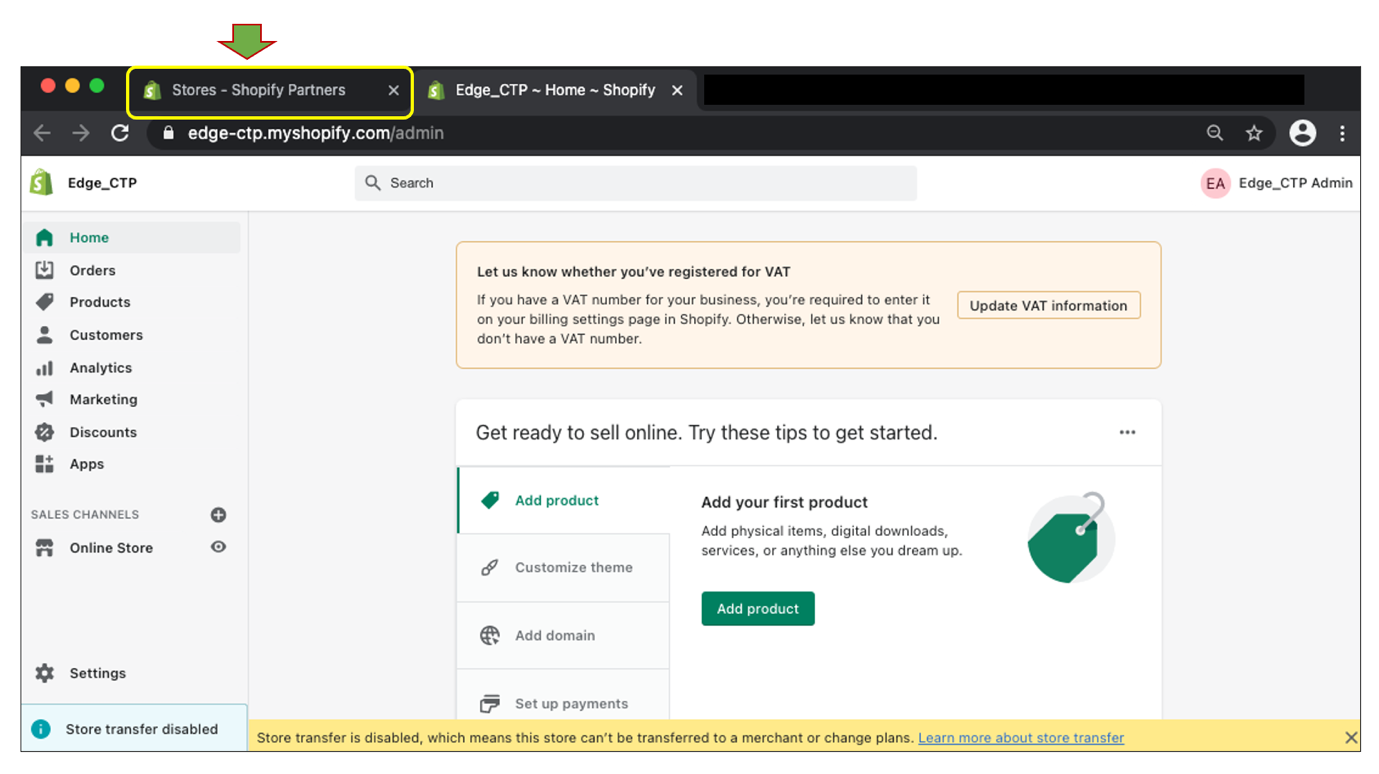The width and height of the screenshot is (1379, 774).
Task: Click the browser back arrow
Action: click(41, 133)
